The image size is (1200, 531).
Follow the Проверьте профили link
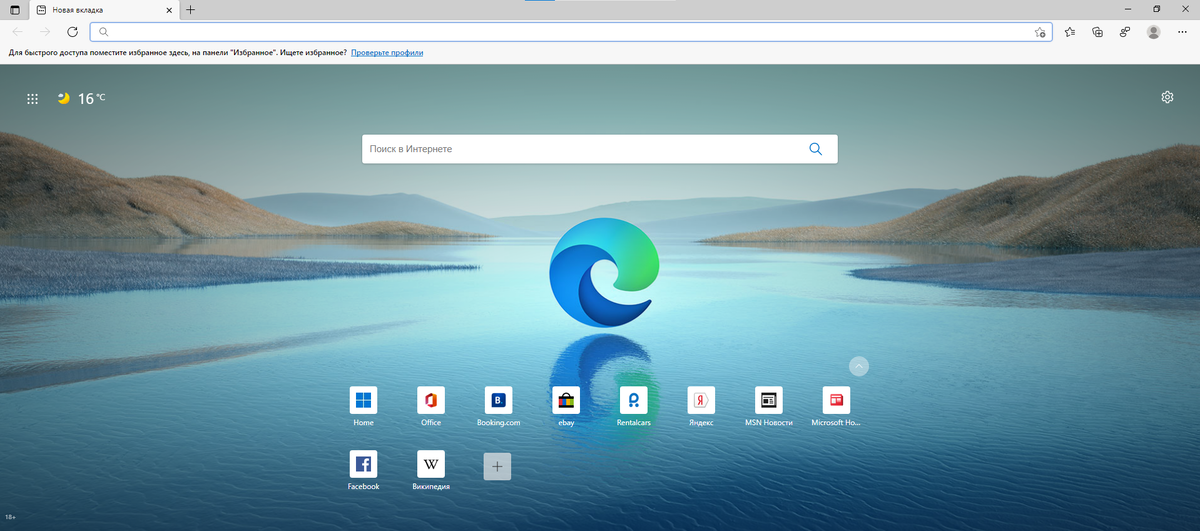tap(387, 52)
